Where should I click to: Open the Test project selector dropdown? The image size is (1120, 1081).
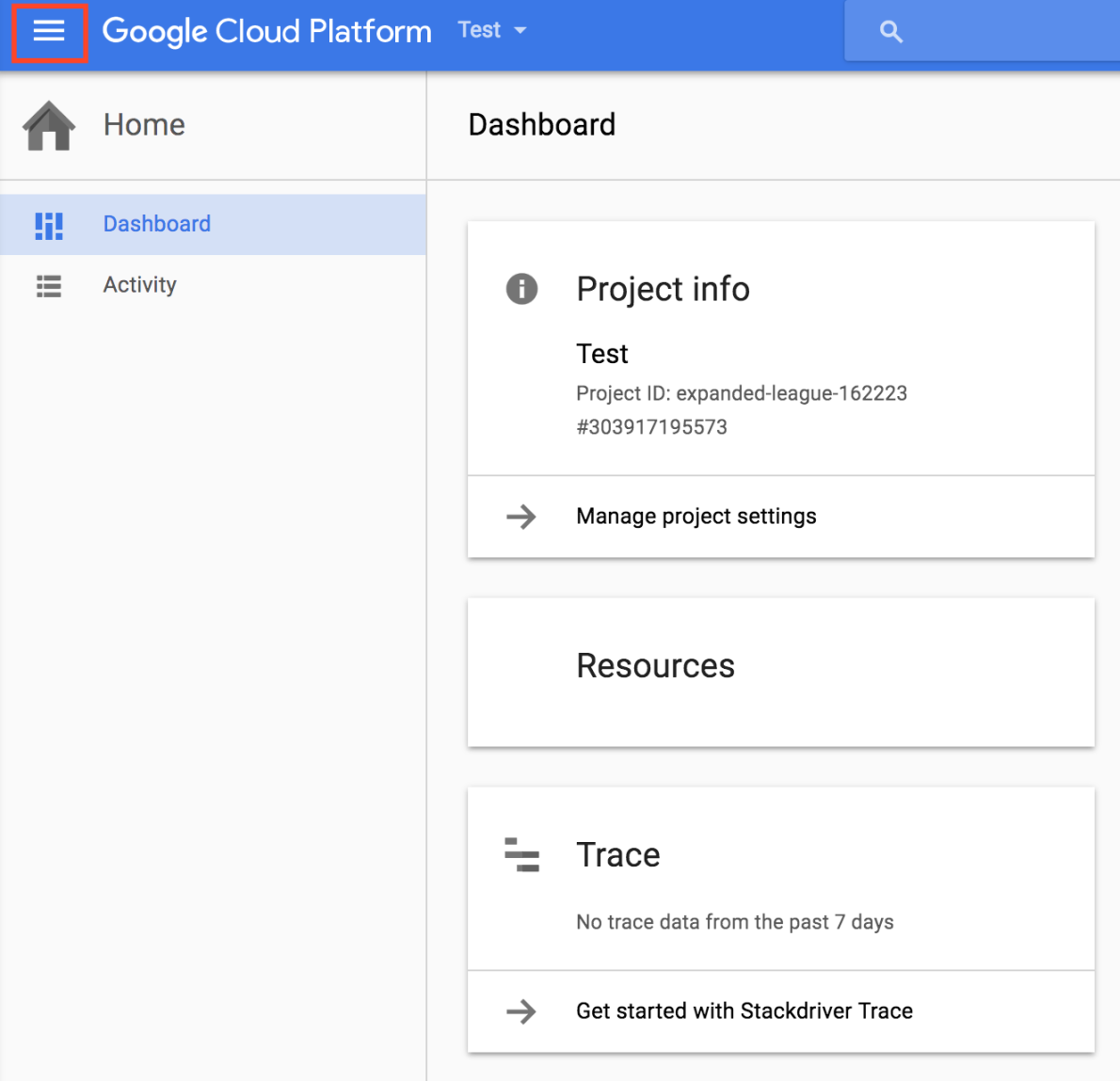click(x=492, y=30)
